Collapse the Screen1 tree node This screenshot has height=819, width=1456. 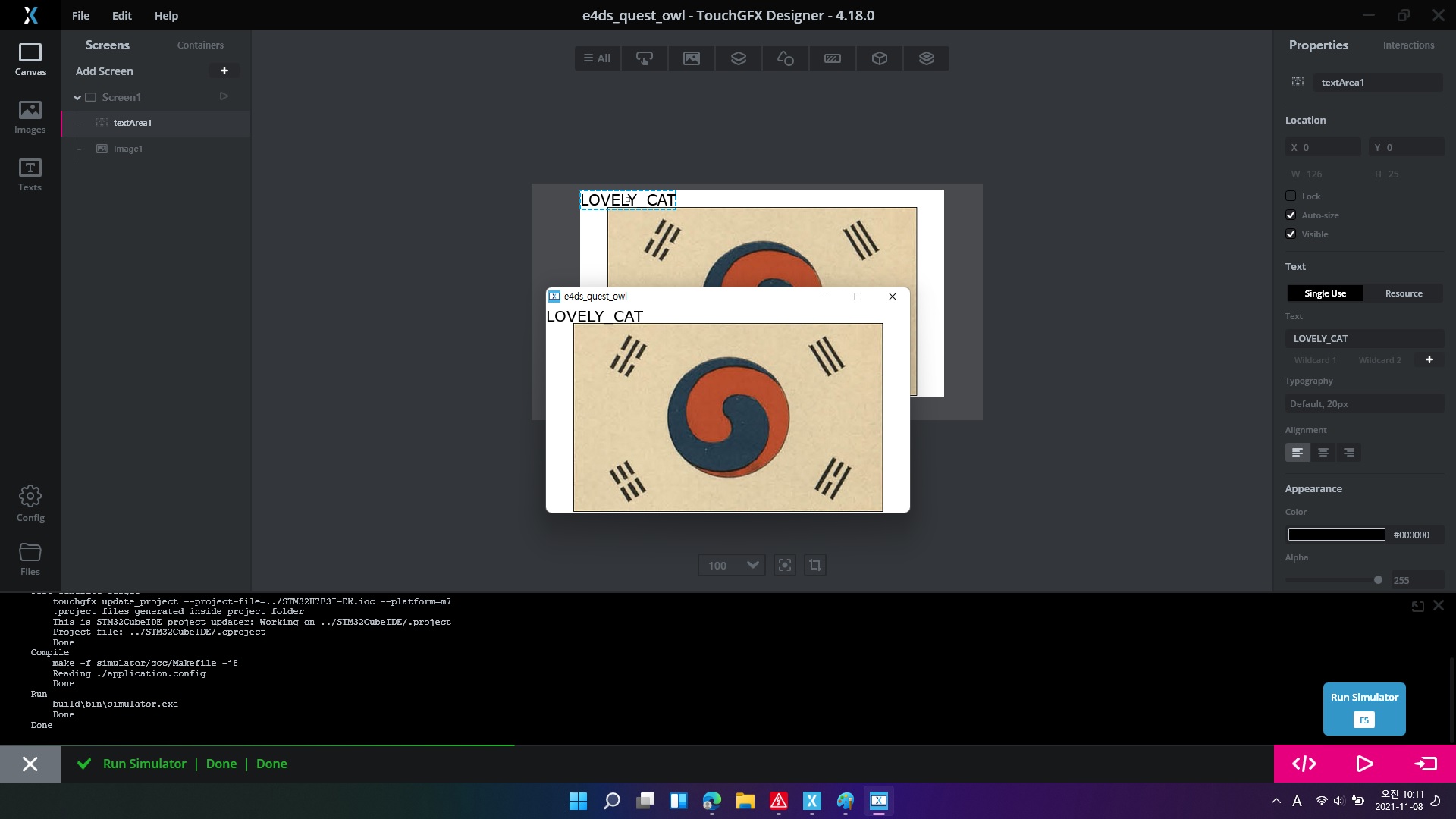click(77, 97)
